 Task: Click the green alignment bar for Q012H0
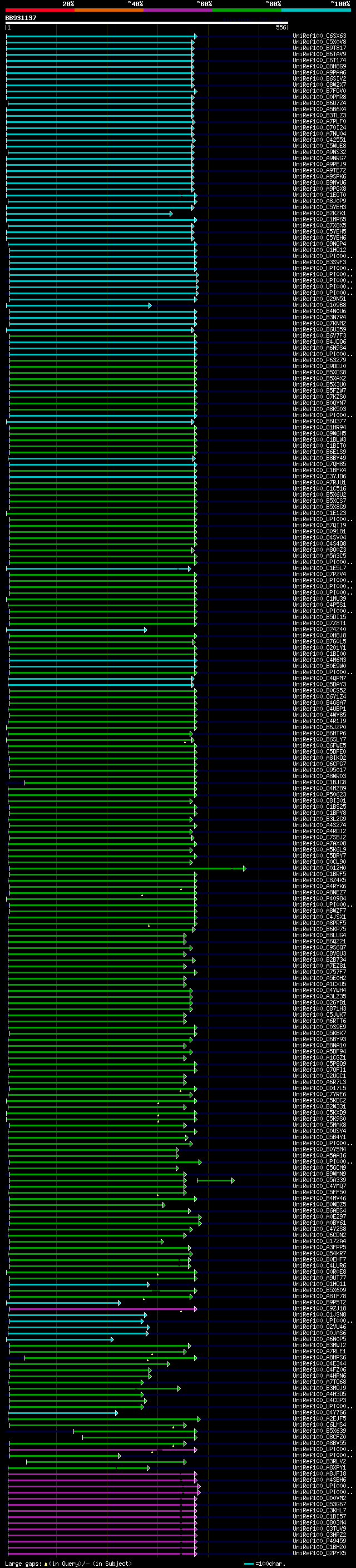(128, 868)
